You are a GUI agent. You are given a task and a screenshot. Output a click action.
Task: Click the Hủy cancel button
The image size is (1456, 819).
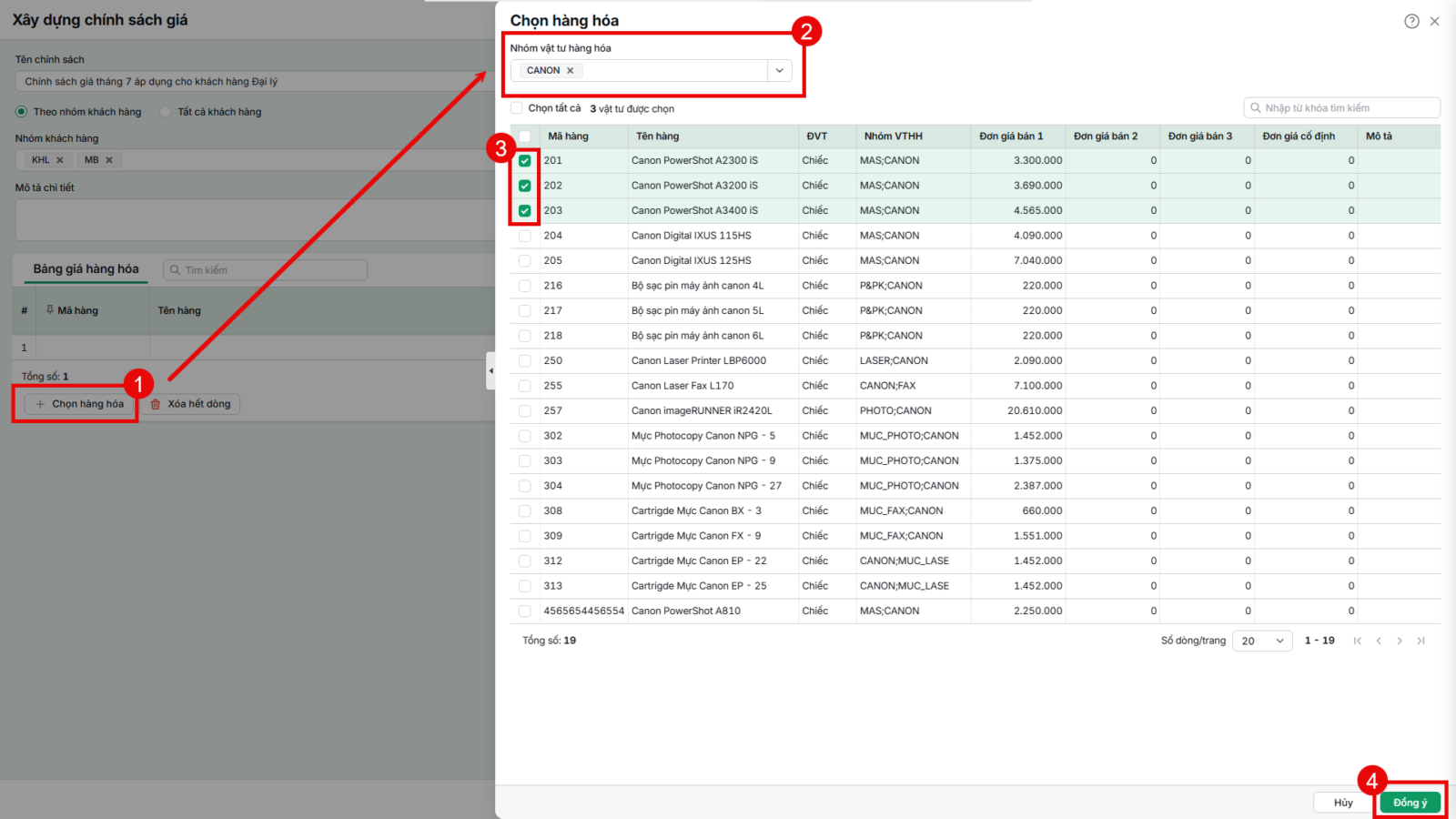coord(1343,803)
